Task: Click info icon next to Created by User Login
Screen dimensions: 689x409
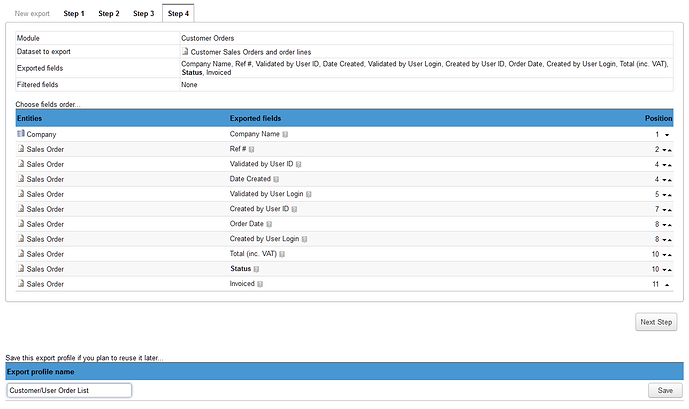Action: (304, 239)
